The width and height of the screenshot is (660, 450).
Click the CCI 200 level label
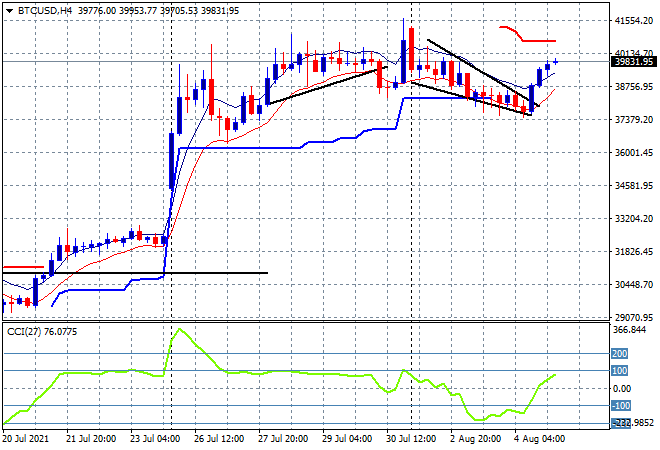click(620, 354)
